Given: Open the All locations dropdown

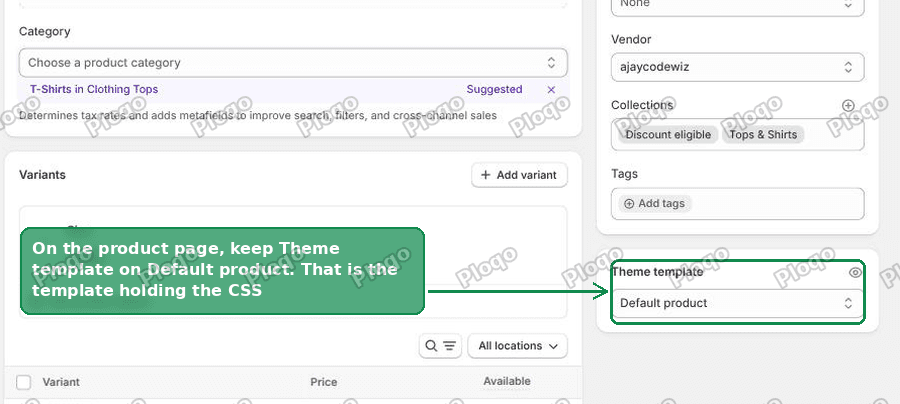Looking at the screenshot, I should (x=518, y=346).
